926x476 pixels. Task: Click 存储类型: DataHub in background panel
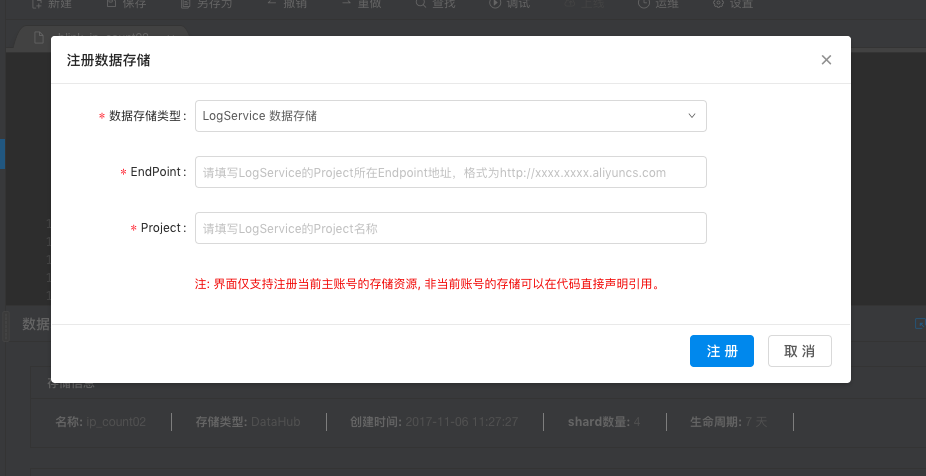coord(248,422)
